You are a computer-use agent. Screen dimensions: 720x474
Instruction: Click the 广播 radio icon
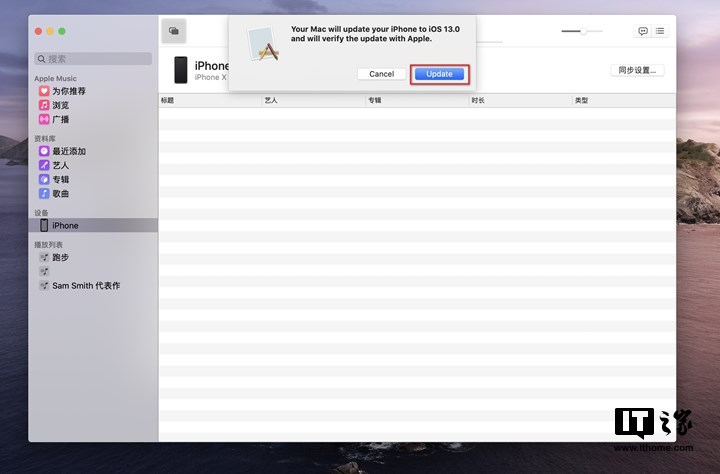pos(44,119)
